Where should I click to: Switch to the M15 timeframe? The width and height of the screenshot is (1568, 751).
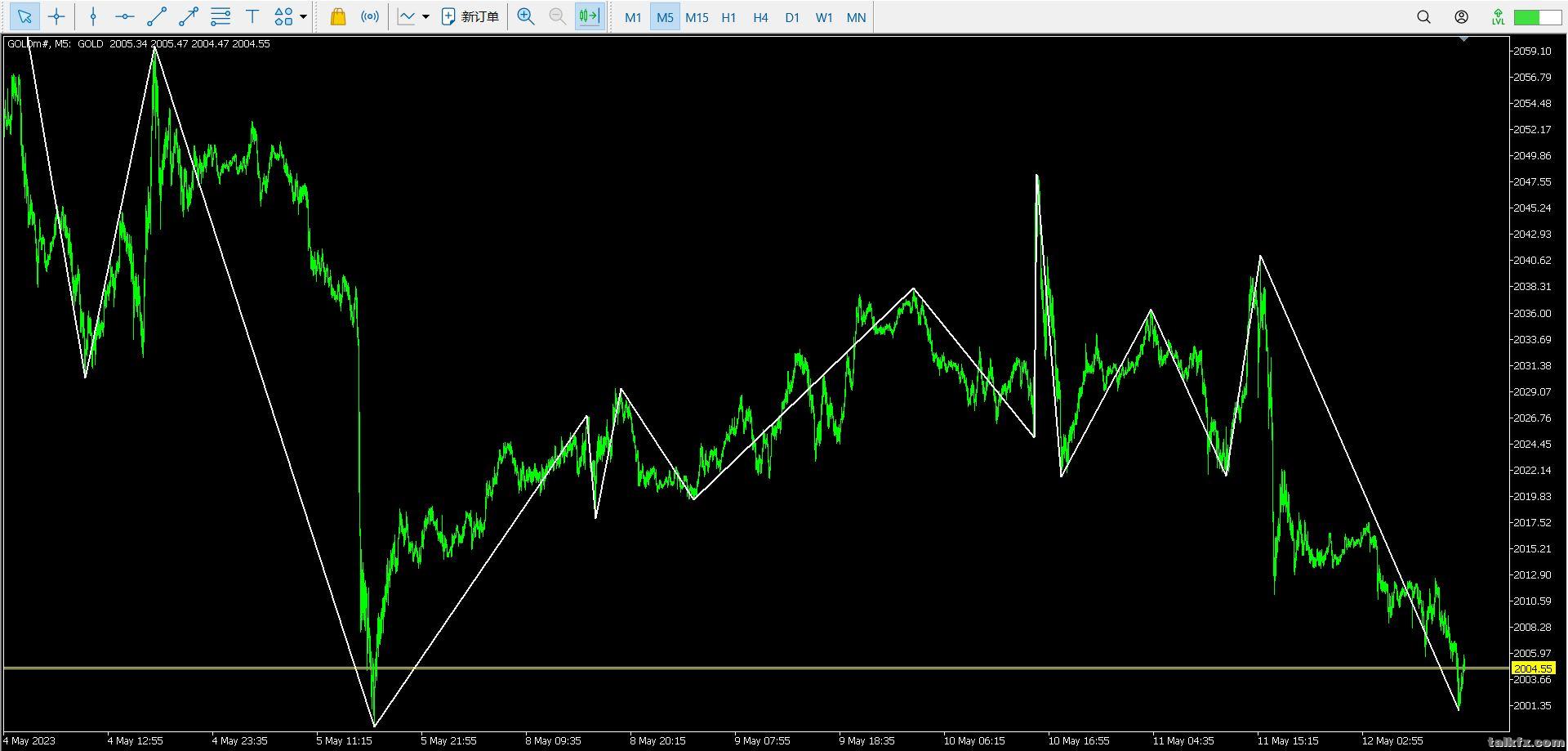coord(697,17)
